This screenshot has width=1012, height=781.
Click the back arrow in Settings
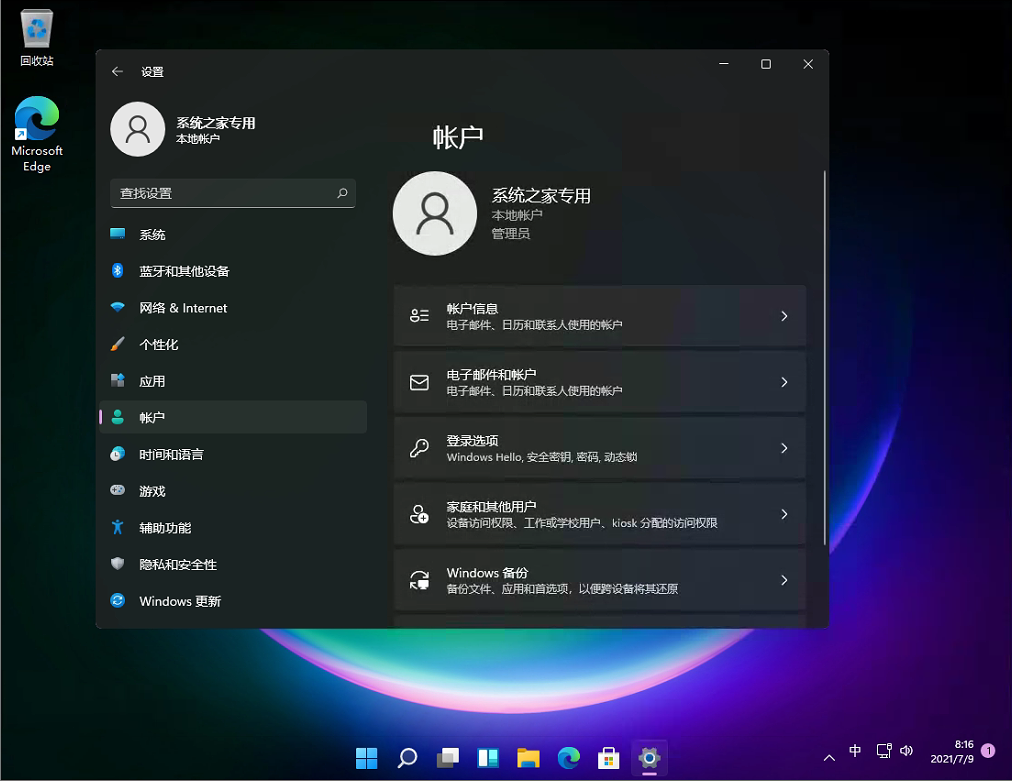point(117,72)
